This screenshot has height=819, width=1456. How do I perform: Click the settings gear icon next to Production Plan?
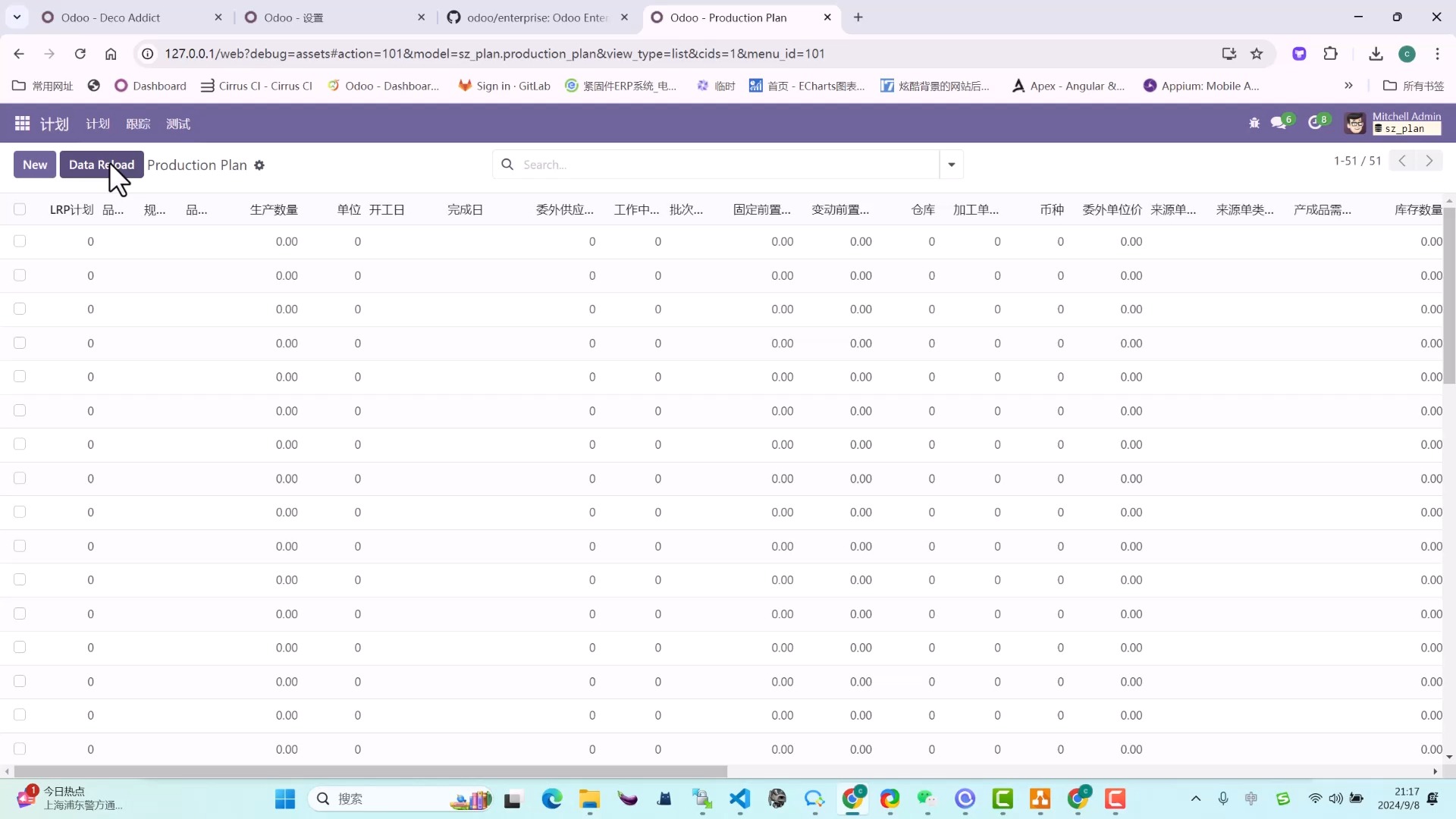point(259,166)
